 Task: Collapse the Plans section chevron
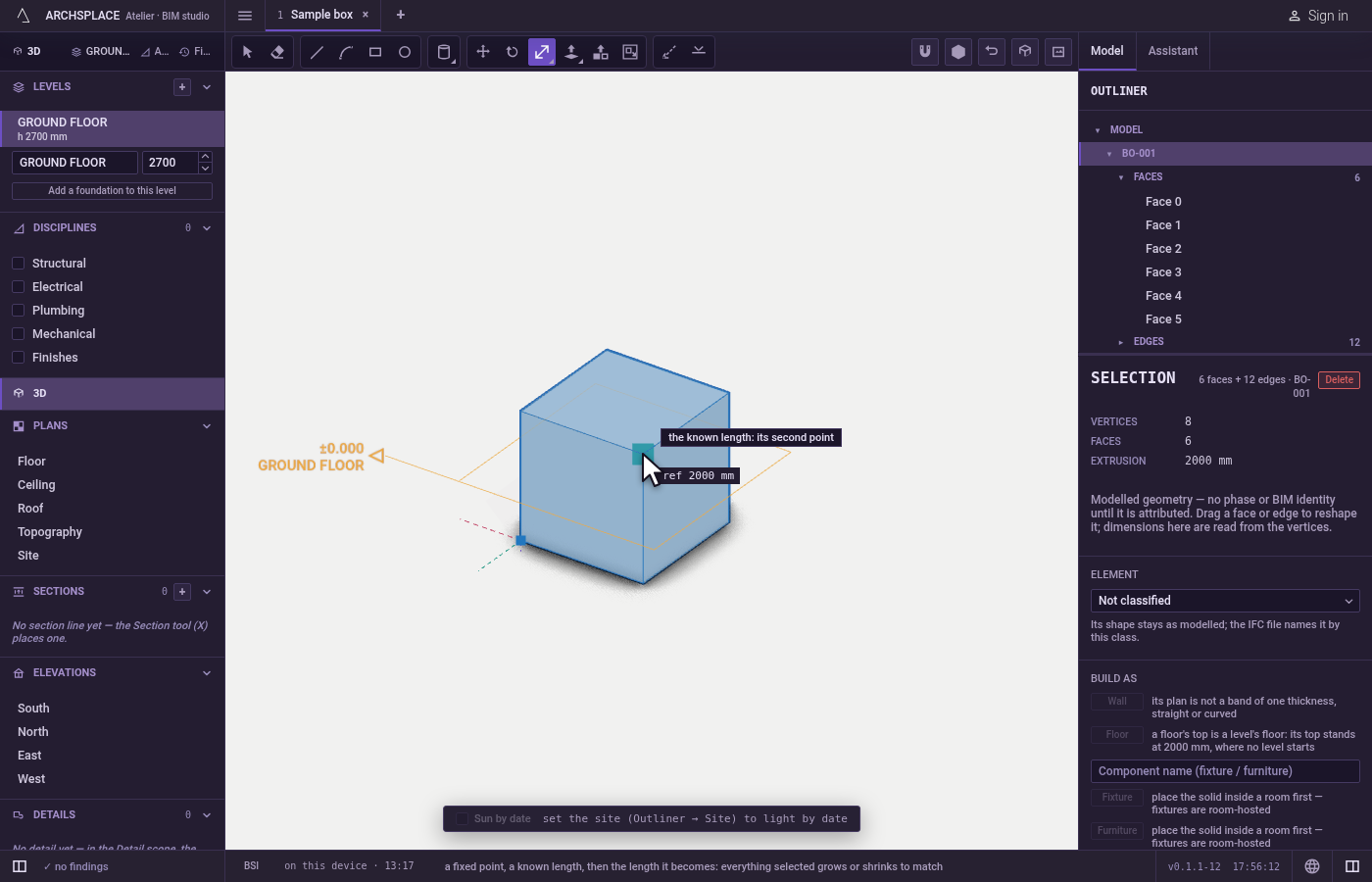coord(207,426)
